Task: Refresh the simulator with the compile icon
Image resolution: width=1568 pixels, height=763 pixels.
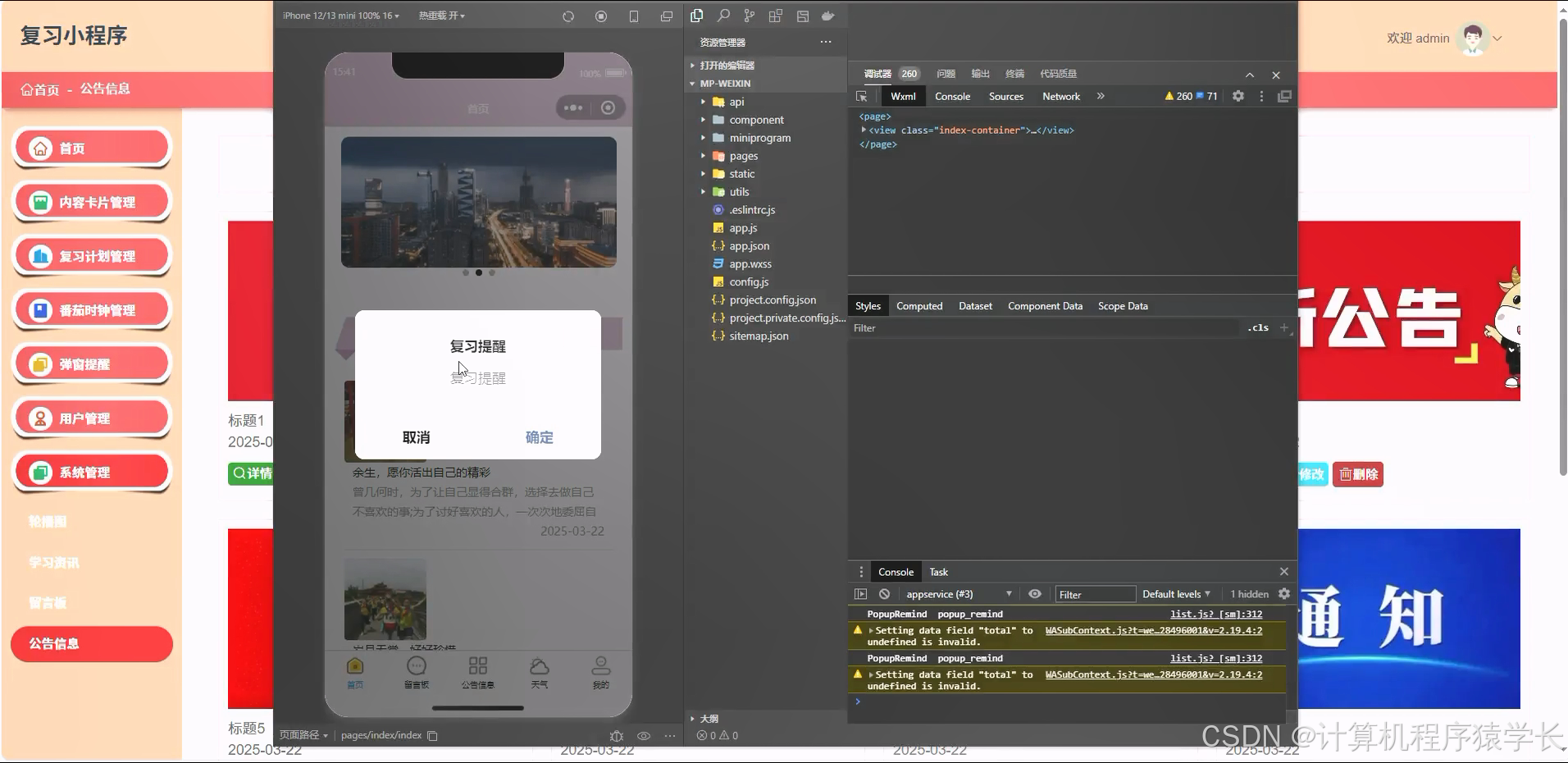Action: coord(568,16)
